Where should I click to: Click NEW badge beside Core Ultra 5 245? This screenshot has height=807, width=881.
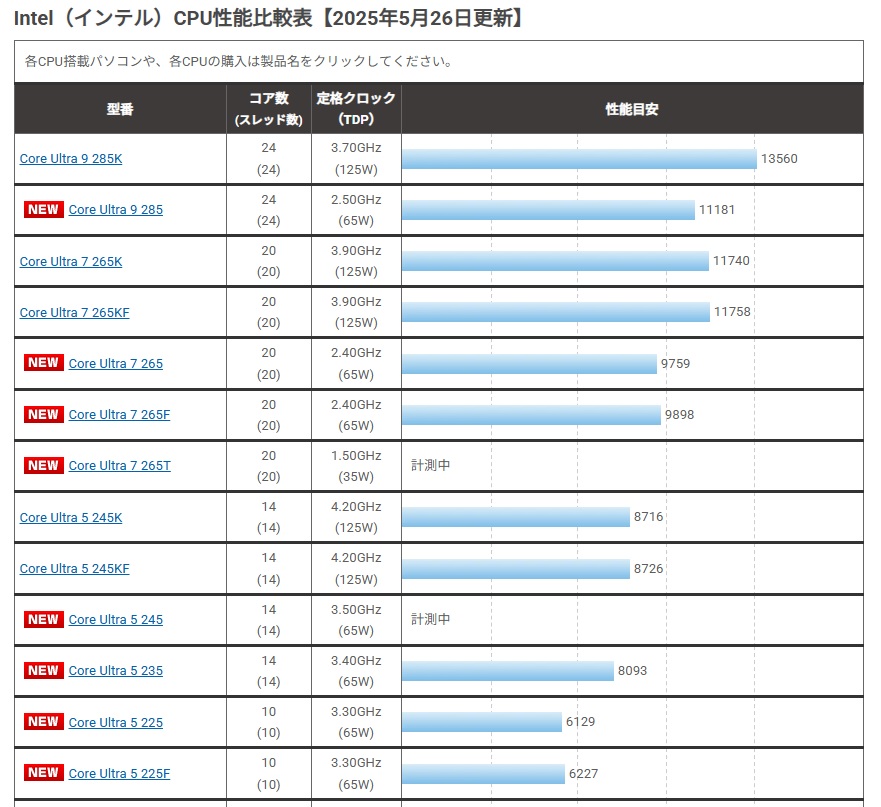[x=44, y=619]
